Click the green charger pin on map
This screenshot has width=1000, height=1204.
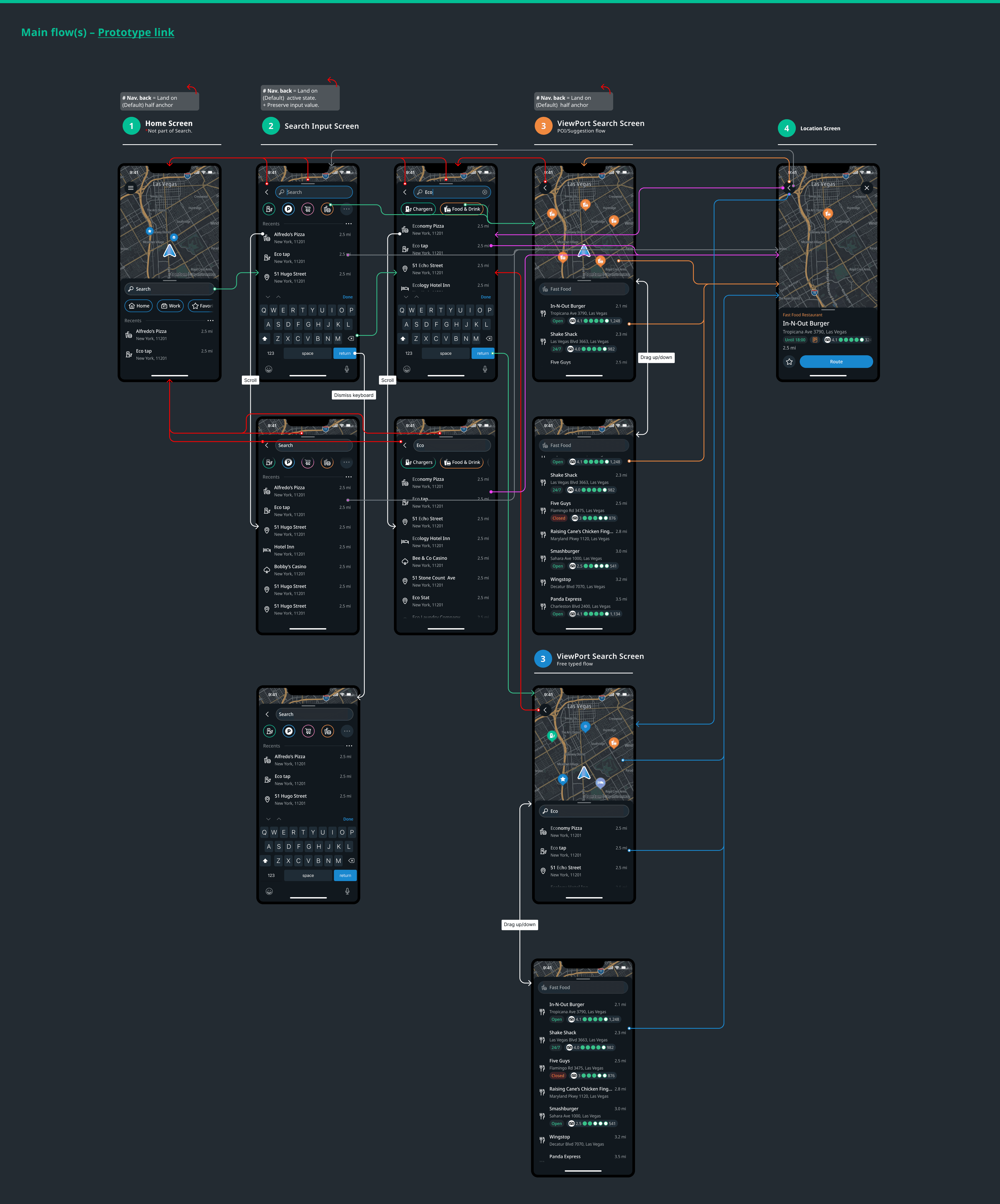coord(552,736)
